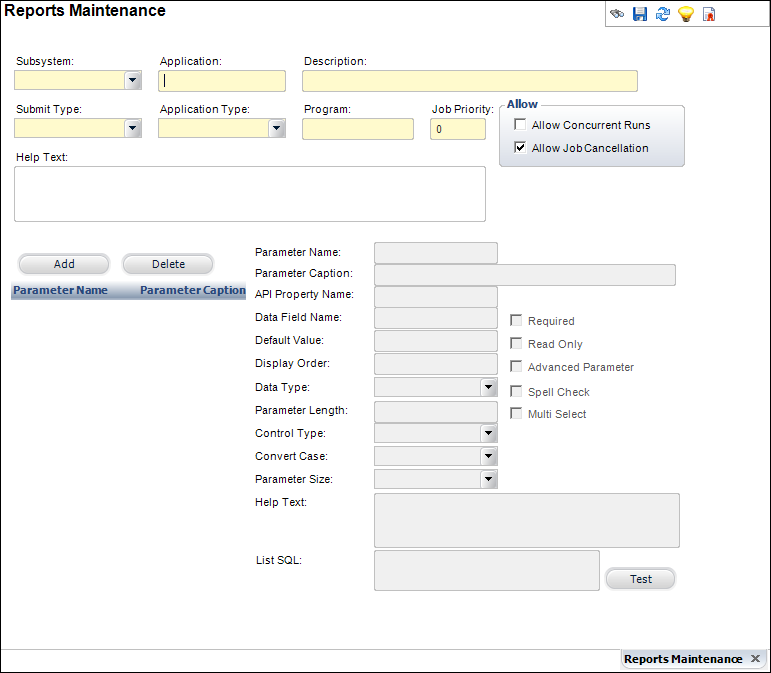
Task: Click the List SQL text area
Action: [x=487, y=570]
